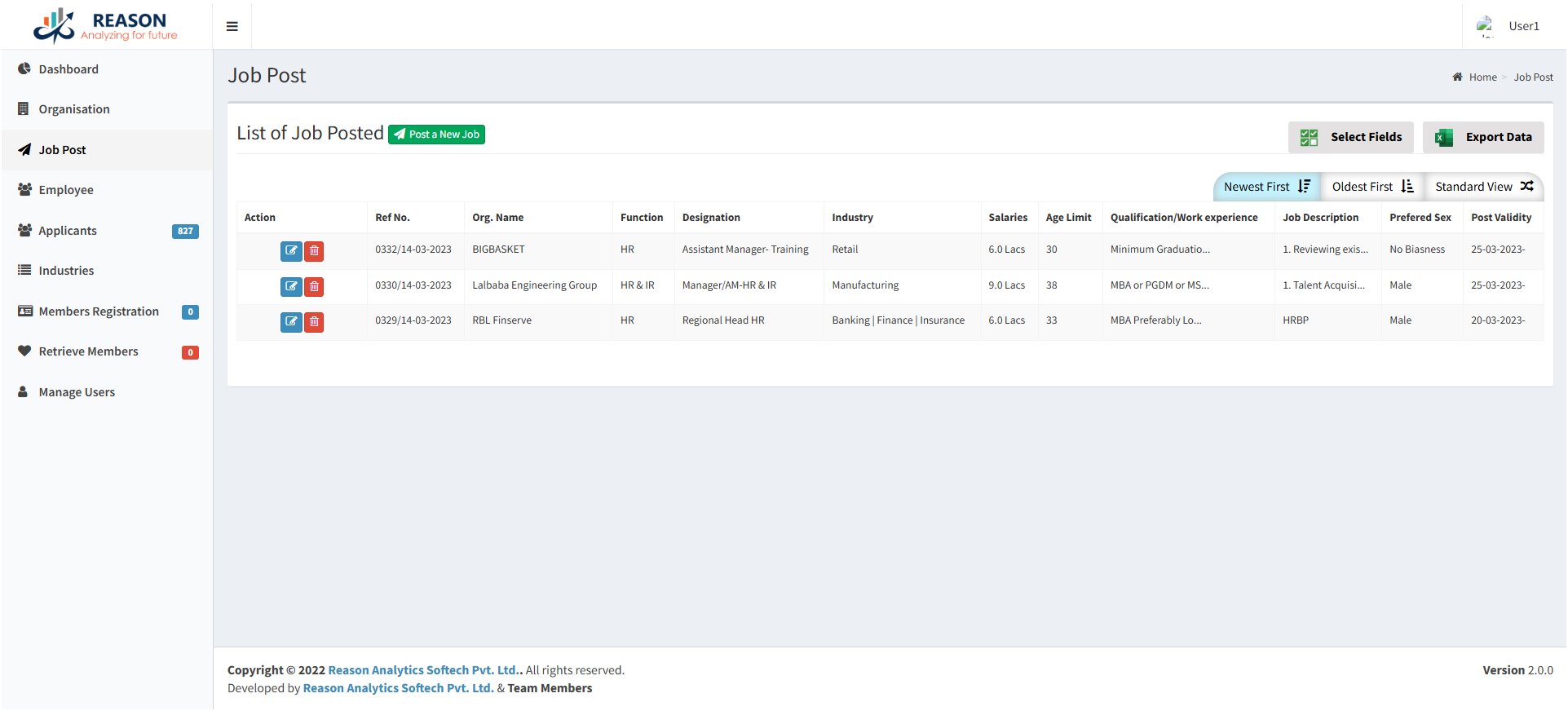Delete the BIGBASKET job post

click(x=314, y=251)
